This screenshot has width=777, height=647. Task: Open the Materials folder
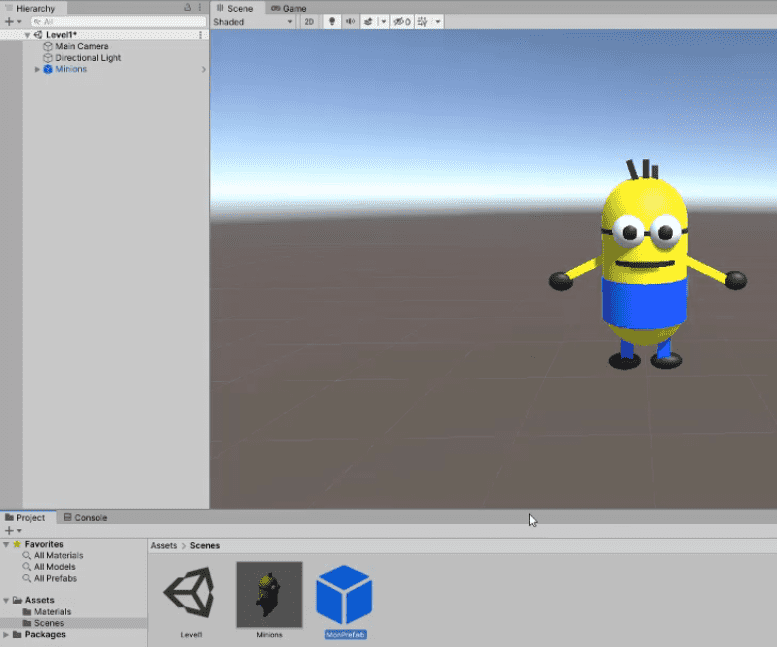click(x=53, y=611)
